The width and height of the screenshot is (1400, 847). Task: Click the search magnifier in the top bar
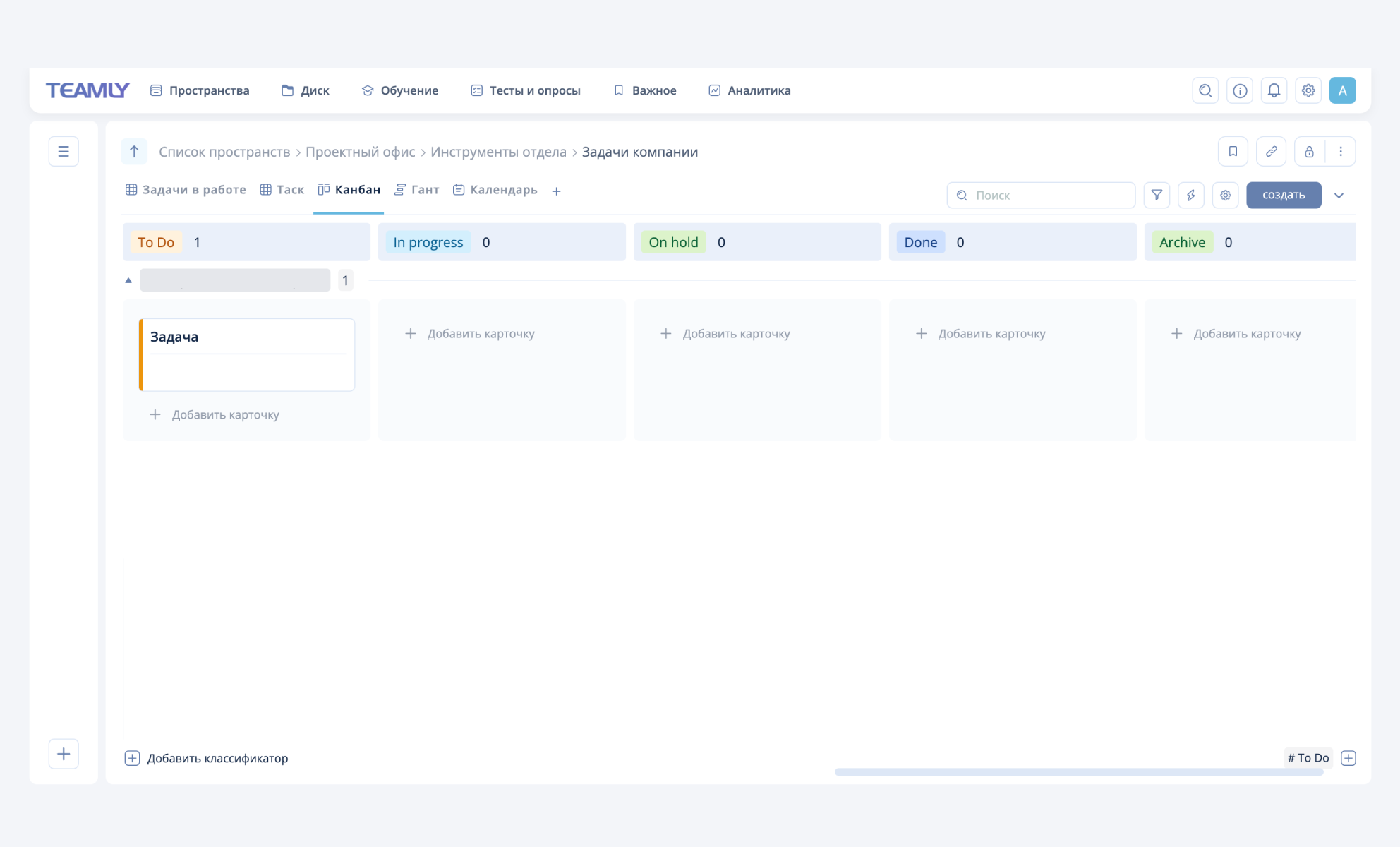(x=1205, y=90)
